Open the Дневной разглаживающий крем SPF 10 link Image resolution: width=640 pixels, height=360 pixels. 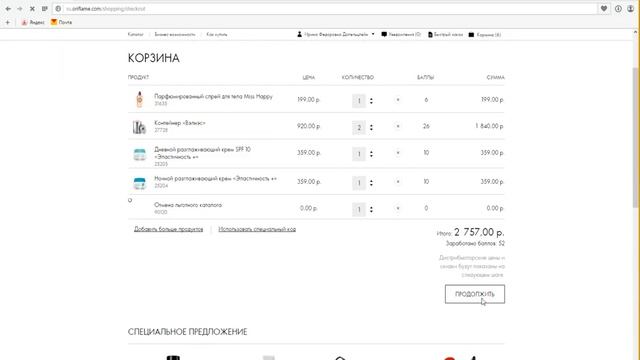[202, 153]
